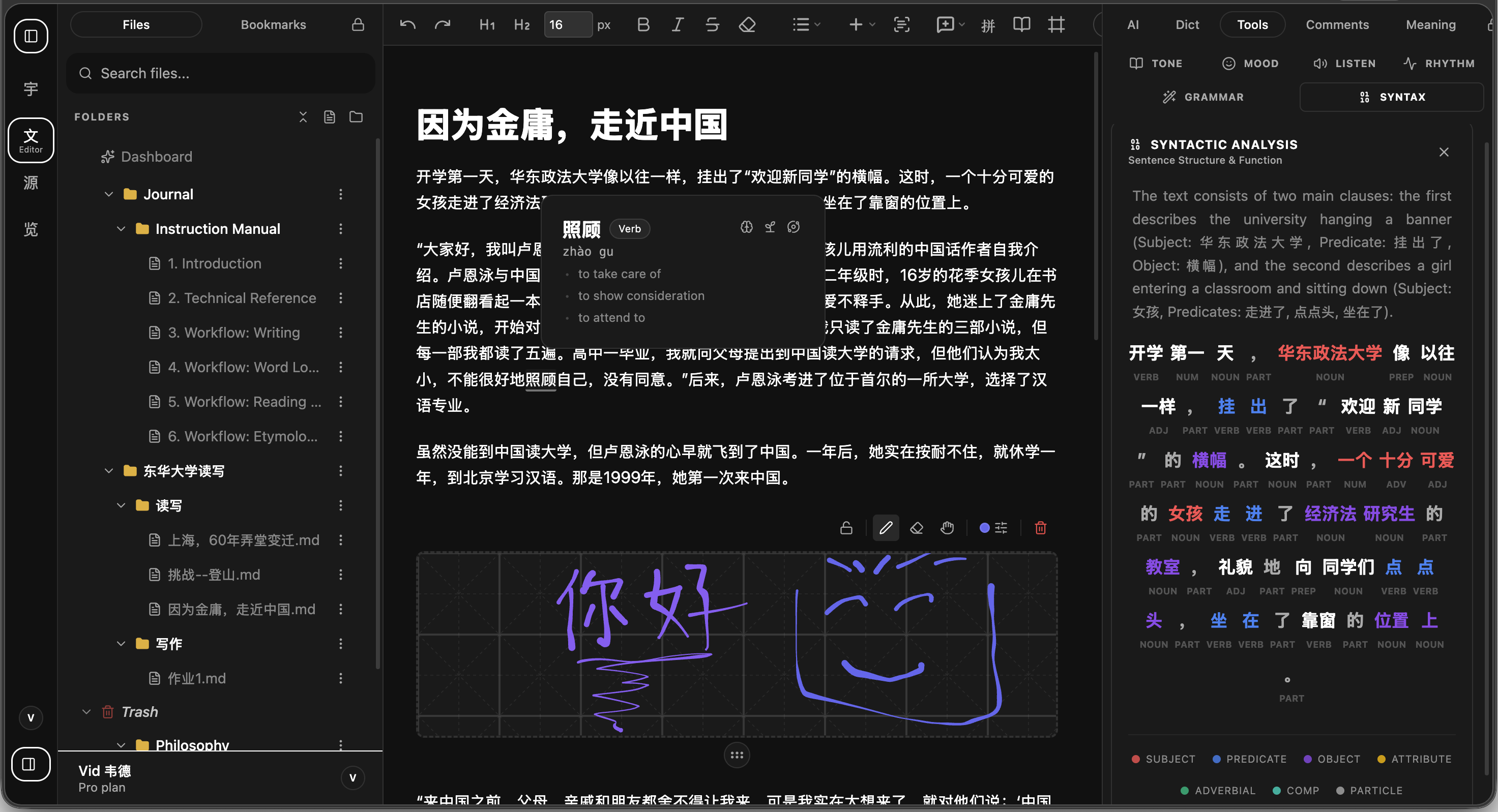
Task: Toggle the lock on the drawing canvas
Action: coord(846,528)
